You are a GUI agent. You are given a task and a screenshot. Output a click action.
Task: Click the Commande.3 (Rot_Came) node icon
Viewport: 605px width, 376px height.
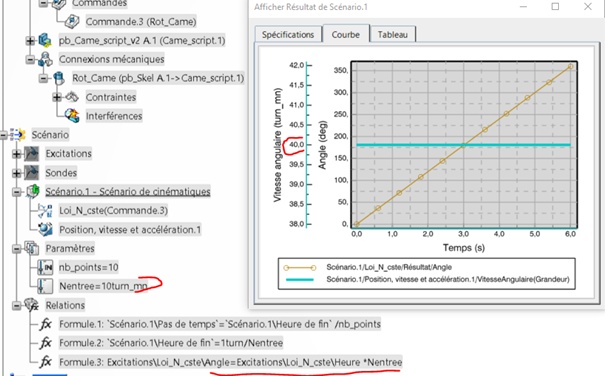72,21
